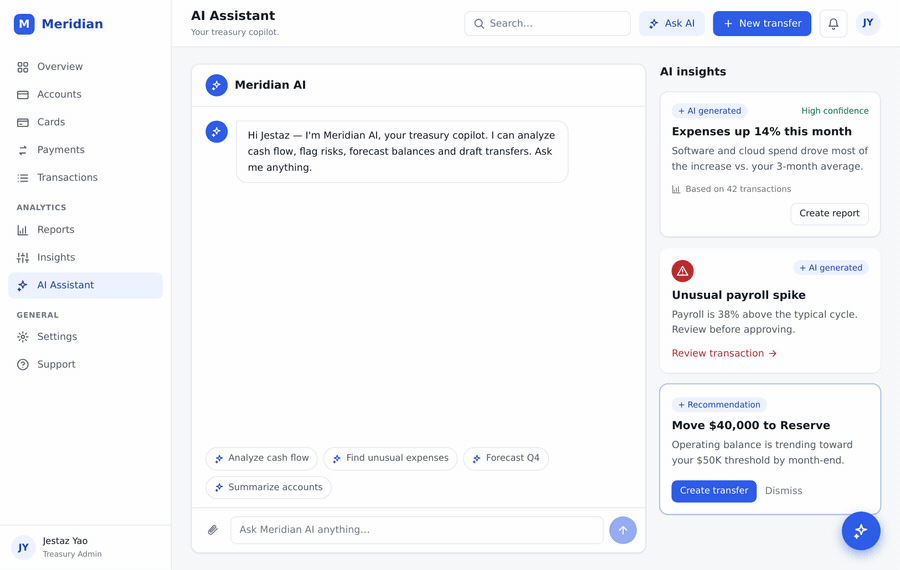Open Jestaz Yao profile at sidebar bottom
Viewport: 900px width, 570px height.
click(x=85, y=547)
